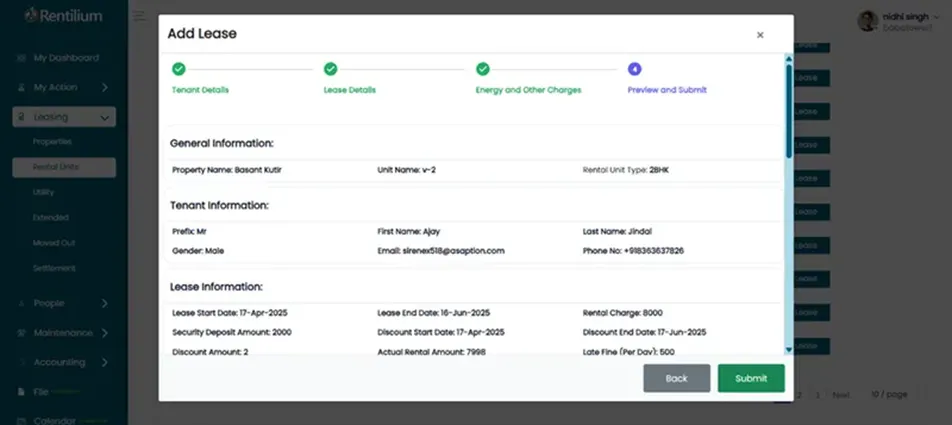Viewport: 952px width, 425px height.
Task: Click Lease End Date: 16-Jun-2025
Action: coord(434,313)
